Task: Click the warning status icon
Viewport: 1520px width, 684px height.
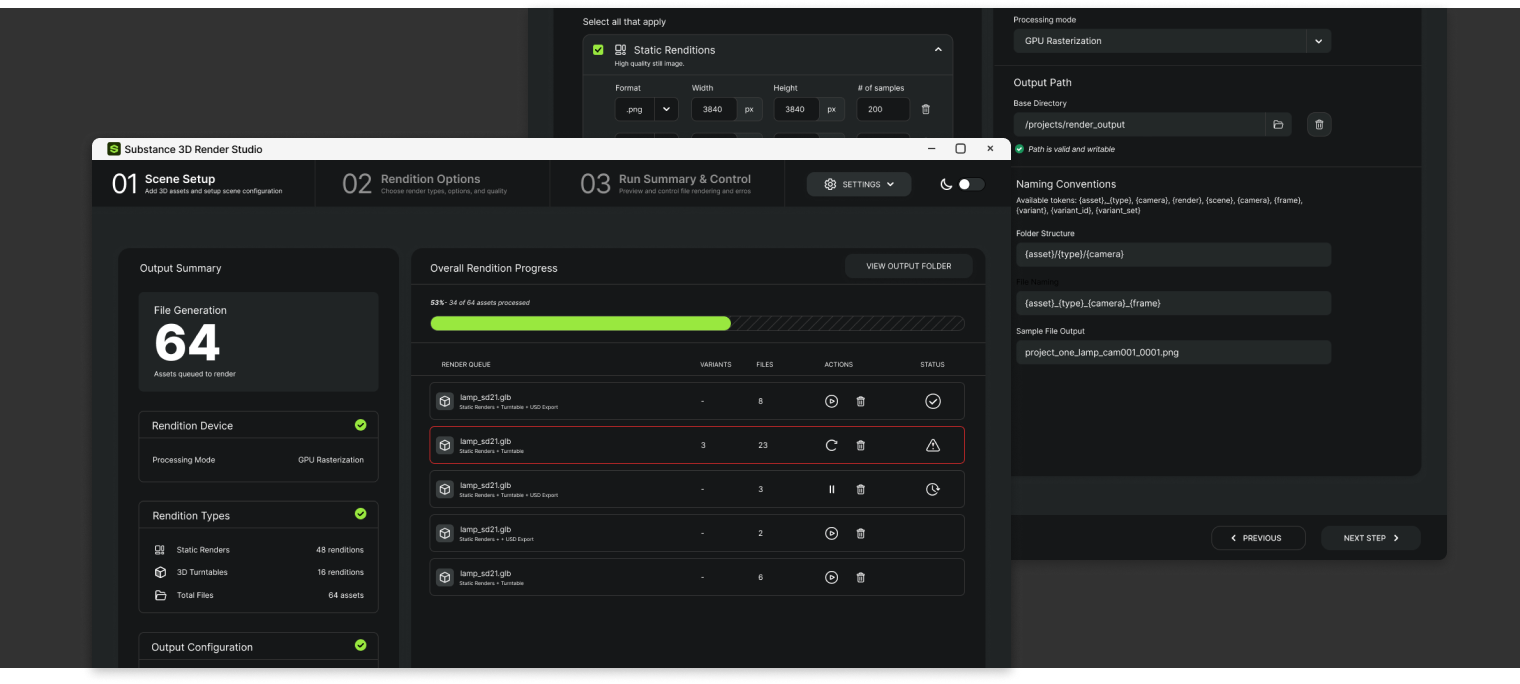Action: click(932, 445)
